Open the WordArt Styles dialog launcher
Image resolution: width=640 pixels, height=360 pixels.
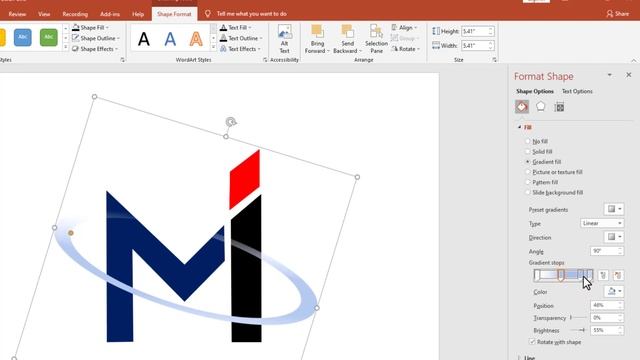pos(265,60)
